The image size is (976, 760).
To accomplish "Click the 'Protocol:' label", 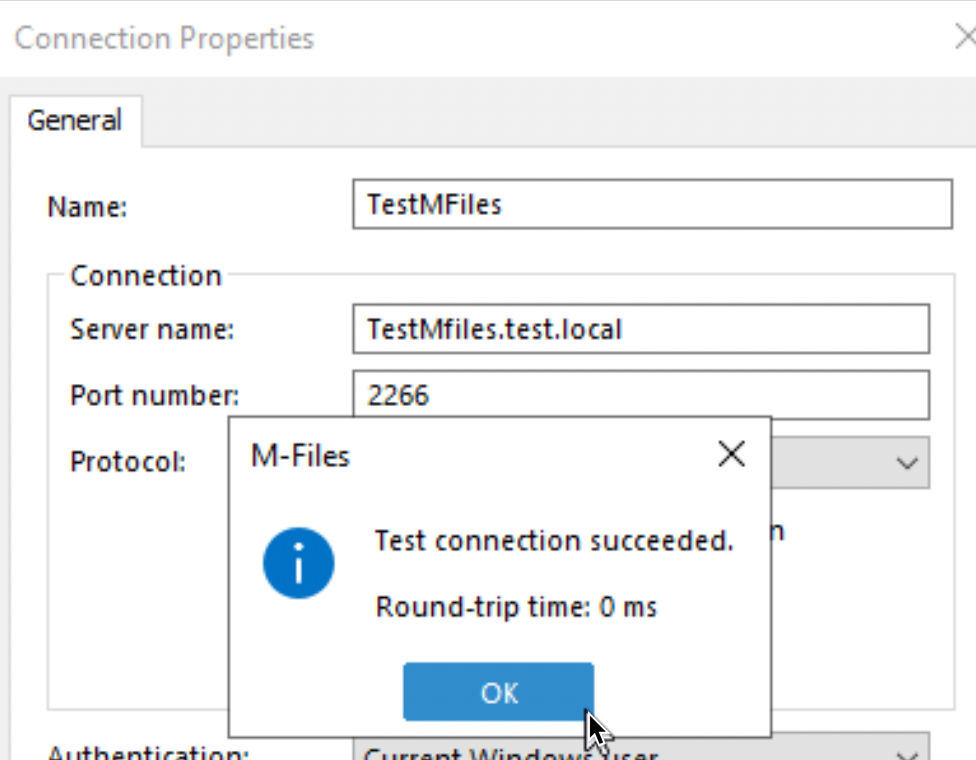I will [128, 462].
